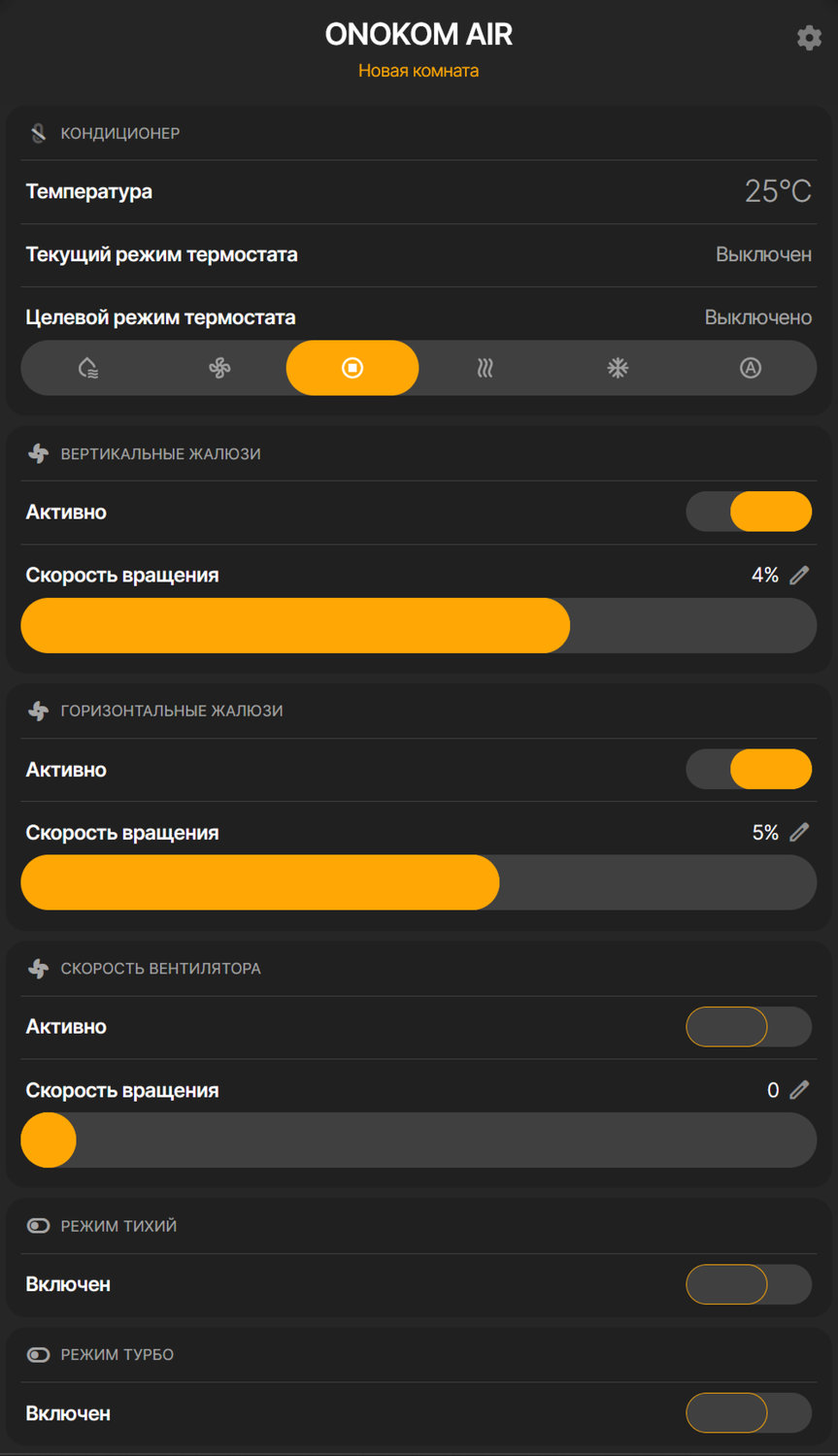Image resolution: width=838 pixels, height=1456 pixels.
Task: Enable the fan speed Активно toggle
Action: tap(749, 1027)
